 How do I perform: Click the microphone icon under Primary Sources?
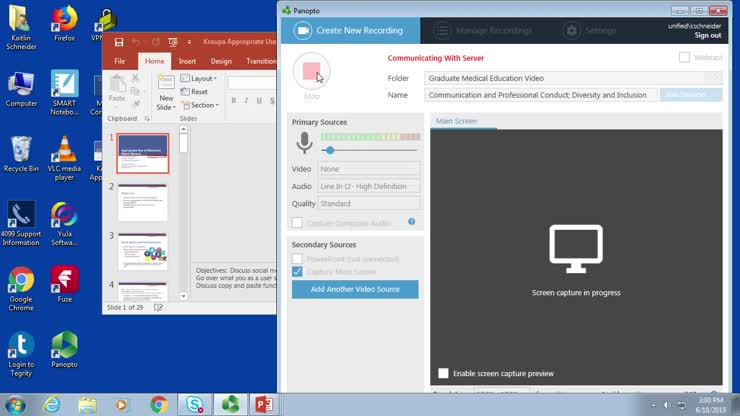coord(304,144)
